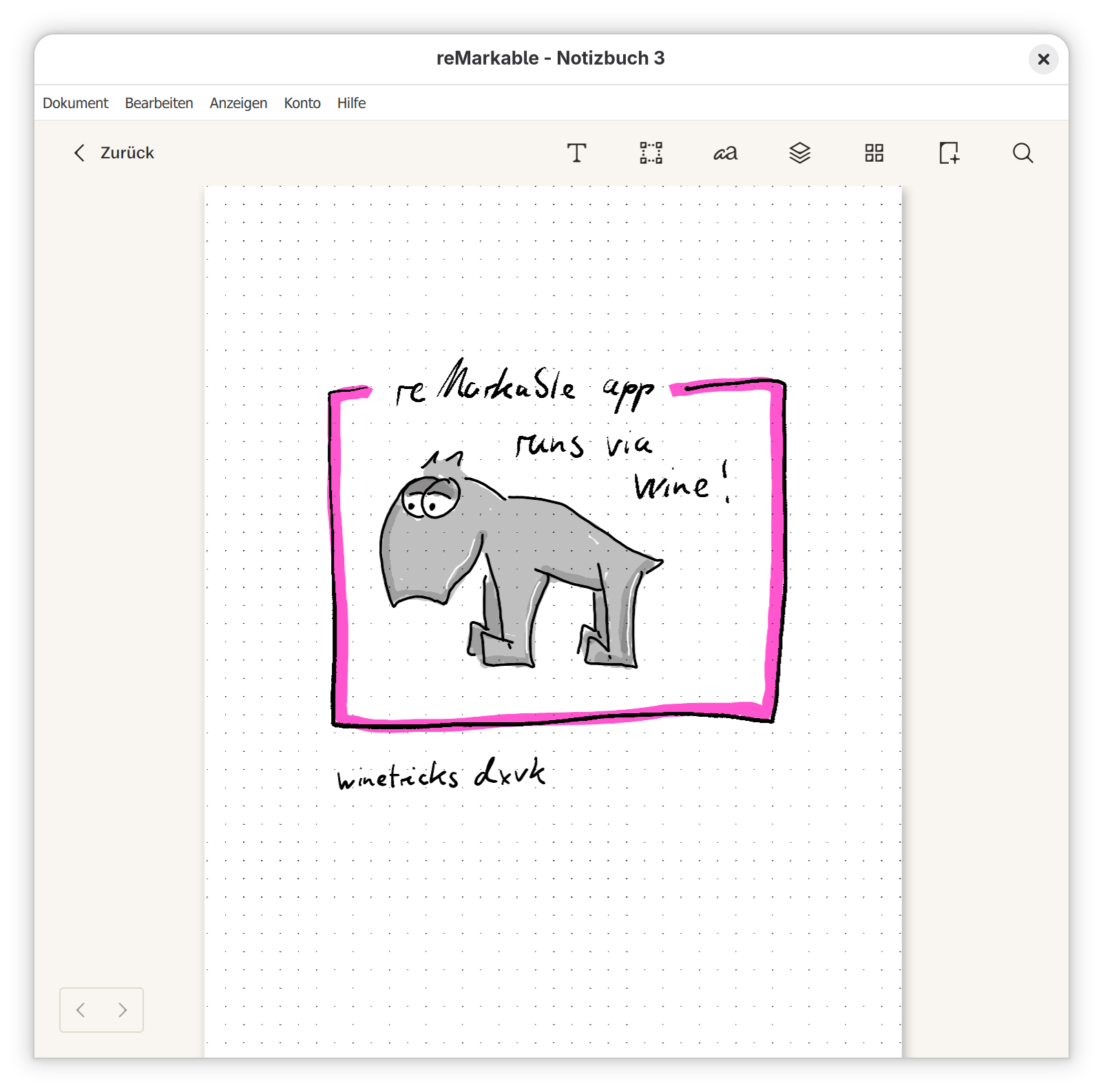Screen dimensions: 1103x1092
Task: Open the layers panel icon
Action: 799,153
